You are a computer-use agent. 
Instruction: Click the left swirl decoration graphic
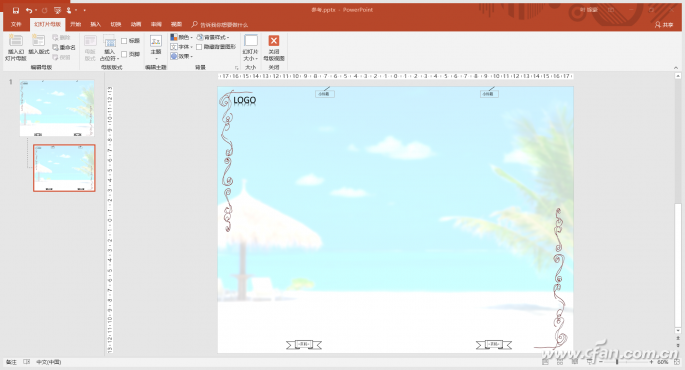(x=227, y=162)
